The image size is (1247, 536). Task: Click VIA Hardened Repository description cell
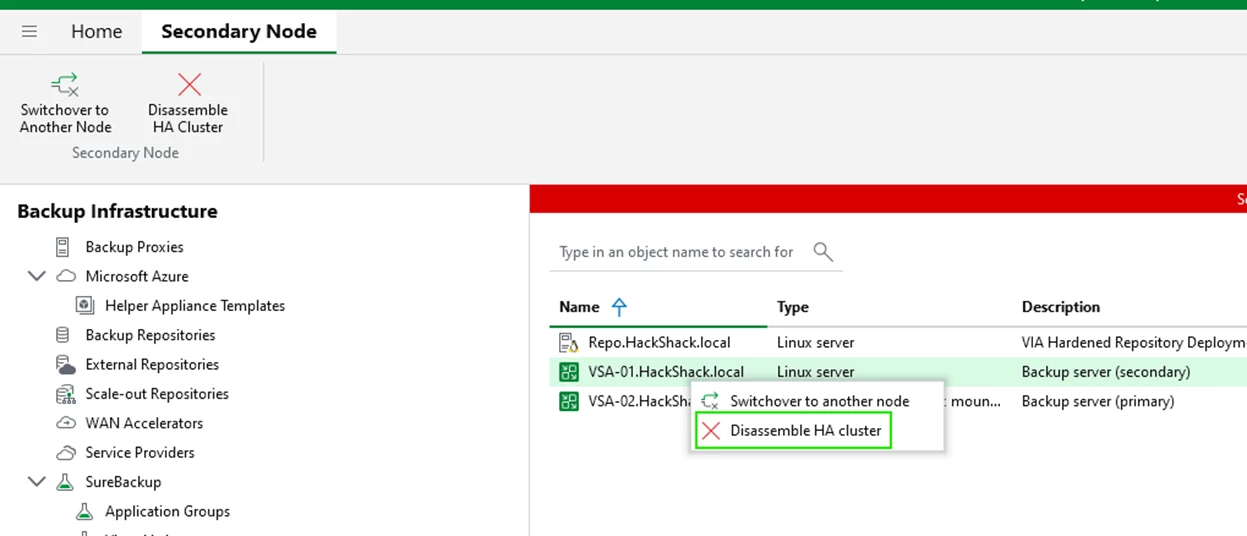click(1134, 343)
